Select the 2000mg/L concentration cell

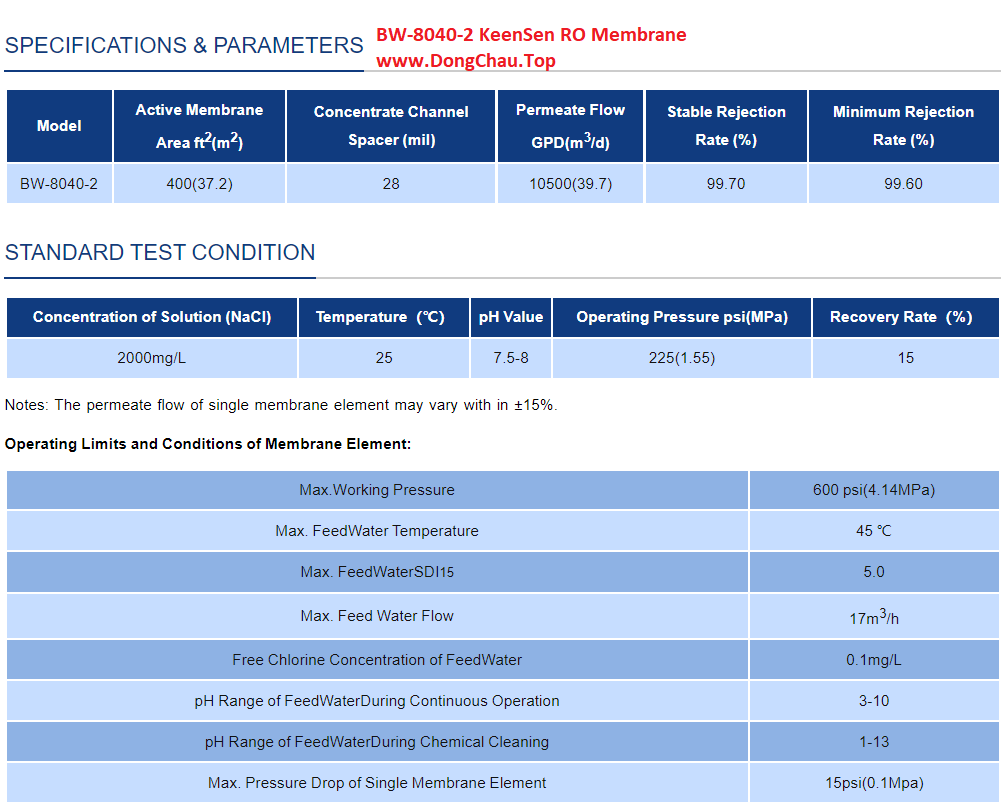click(152, 358)
